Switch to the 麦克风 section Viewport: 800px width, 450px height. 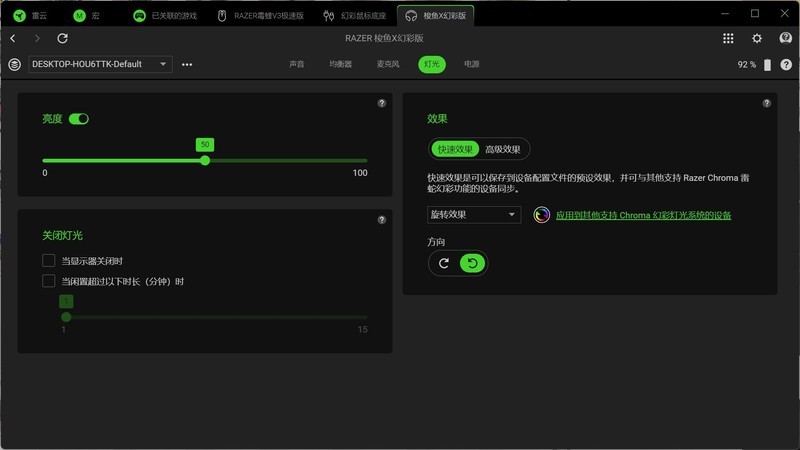coord(388,64)
